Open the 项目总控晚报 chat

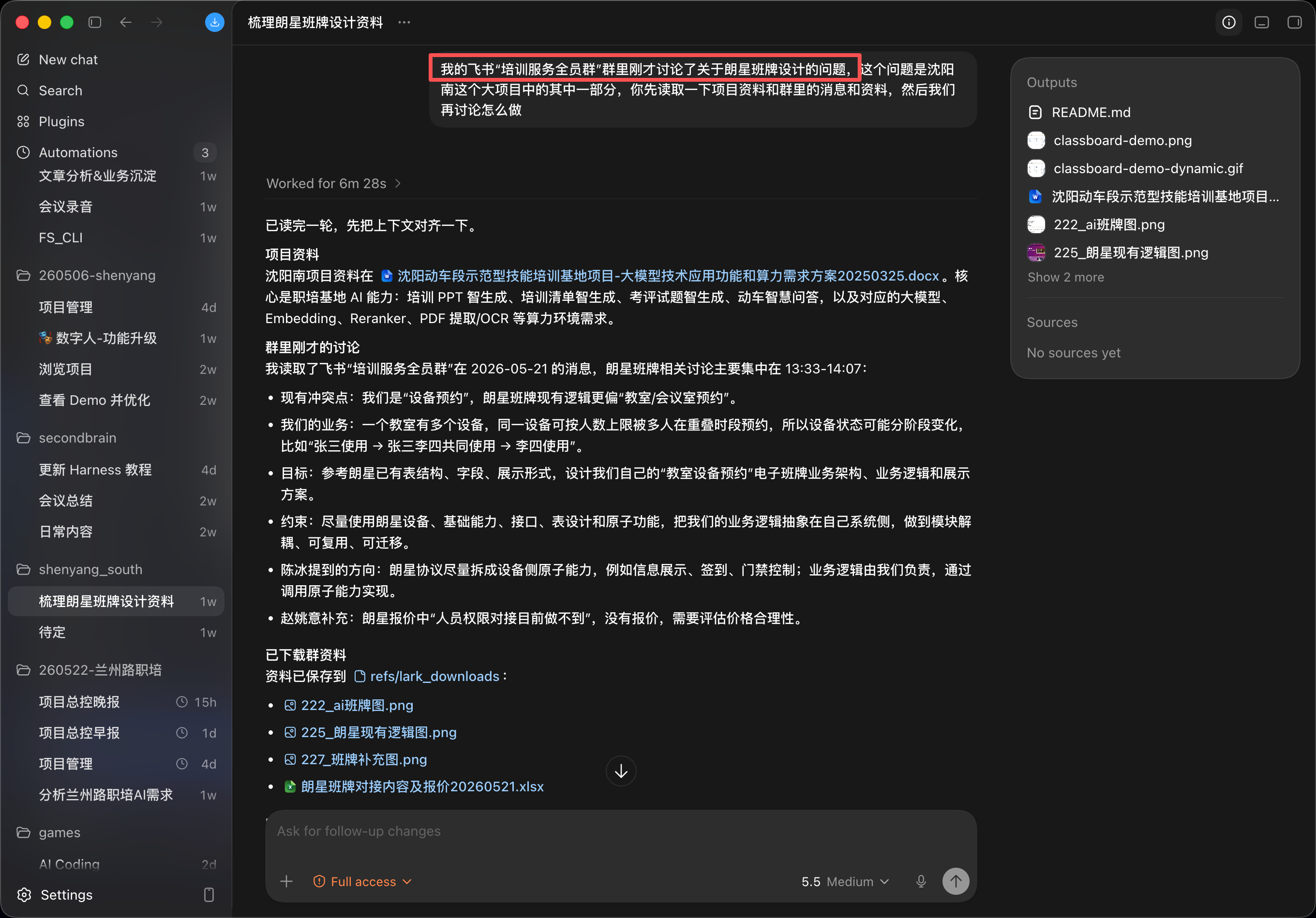point(116,703)
